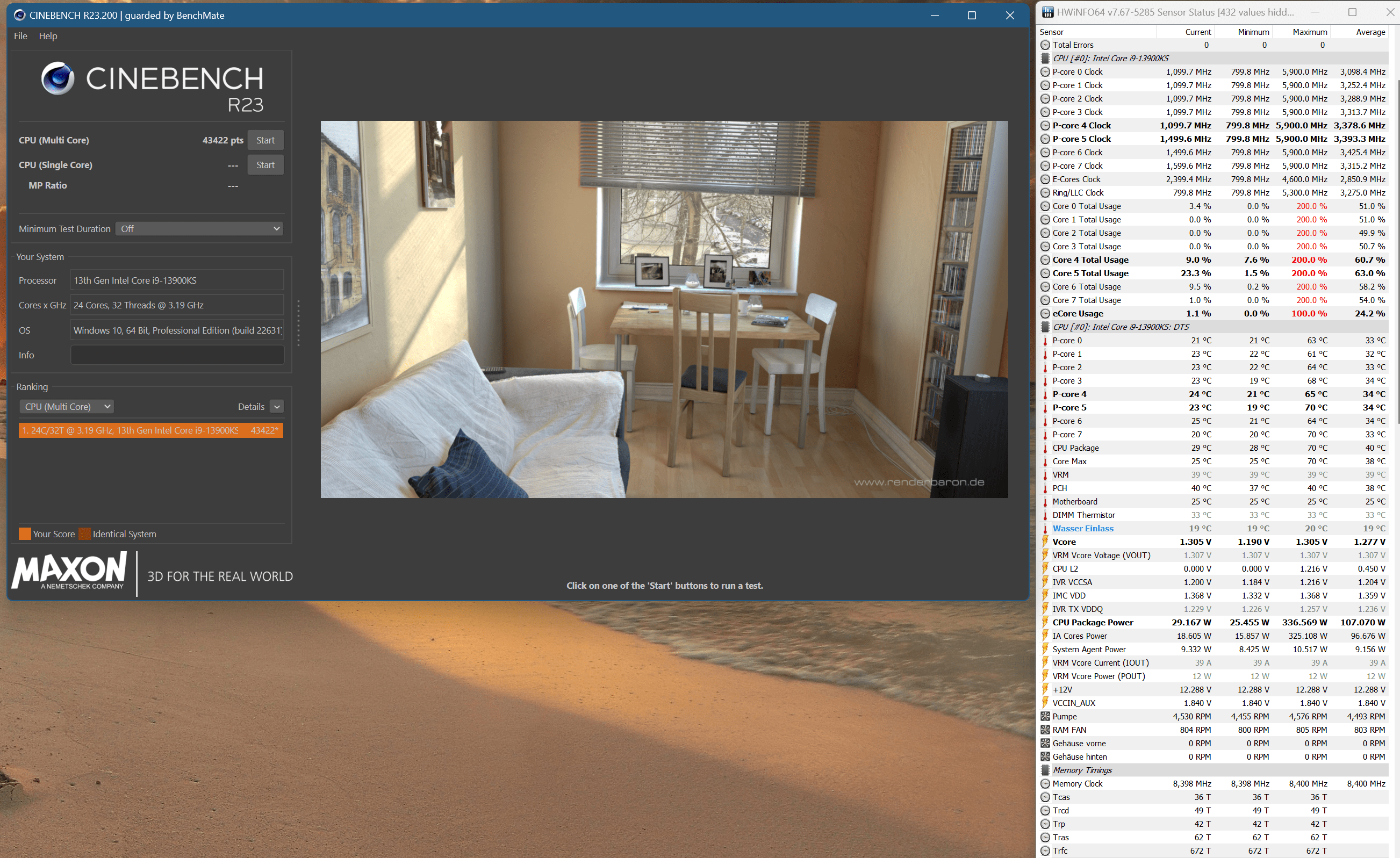Select the 13900KS ranking entry with 43422
This screenshot has height=858, width=1400.
(x=151, y=430)
